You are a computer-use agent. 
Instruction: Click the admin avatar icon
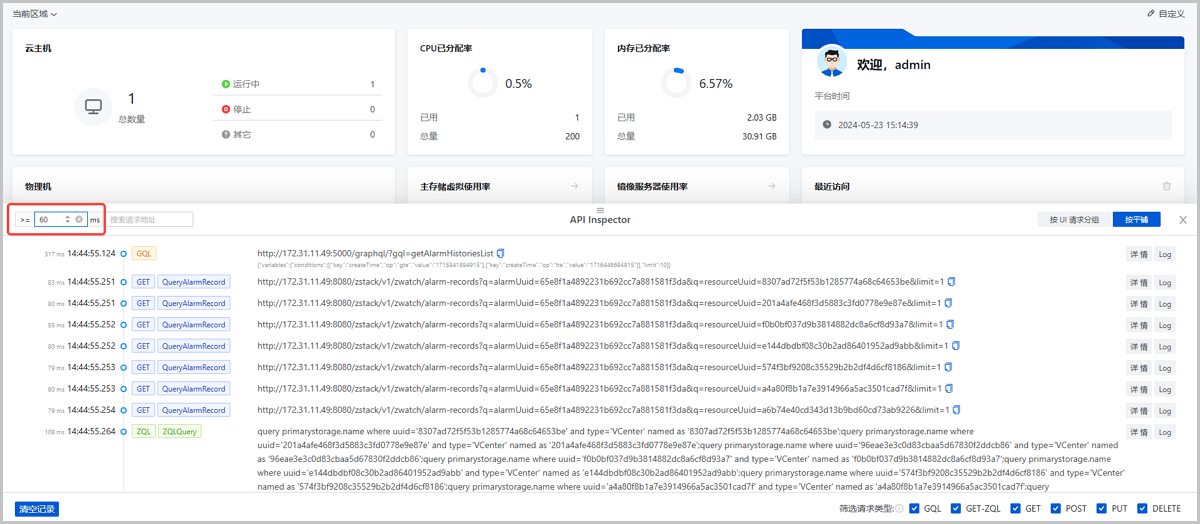pyautogui.click(x=831, y=63)
